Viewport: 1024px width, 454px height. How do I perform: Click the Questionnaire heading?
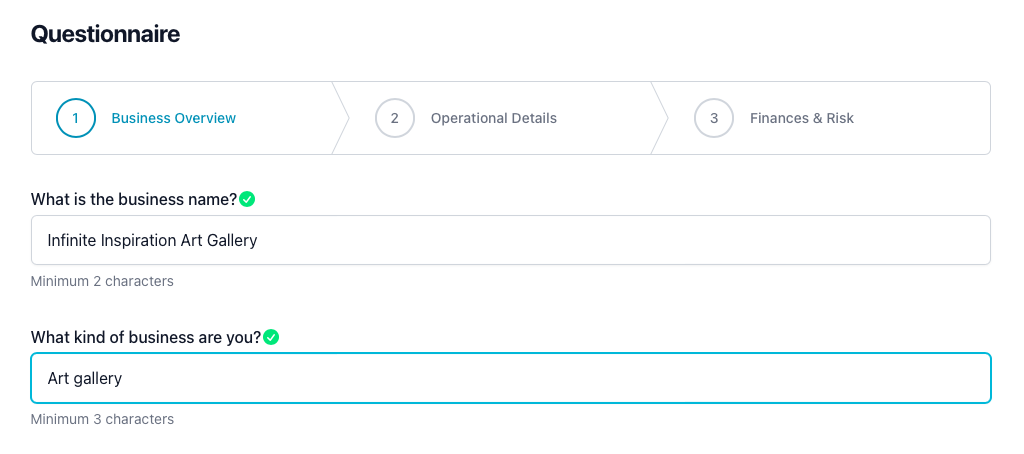pyautogui.click(x=105, y=34)
